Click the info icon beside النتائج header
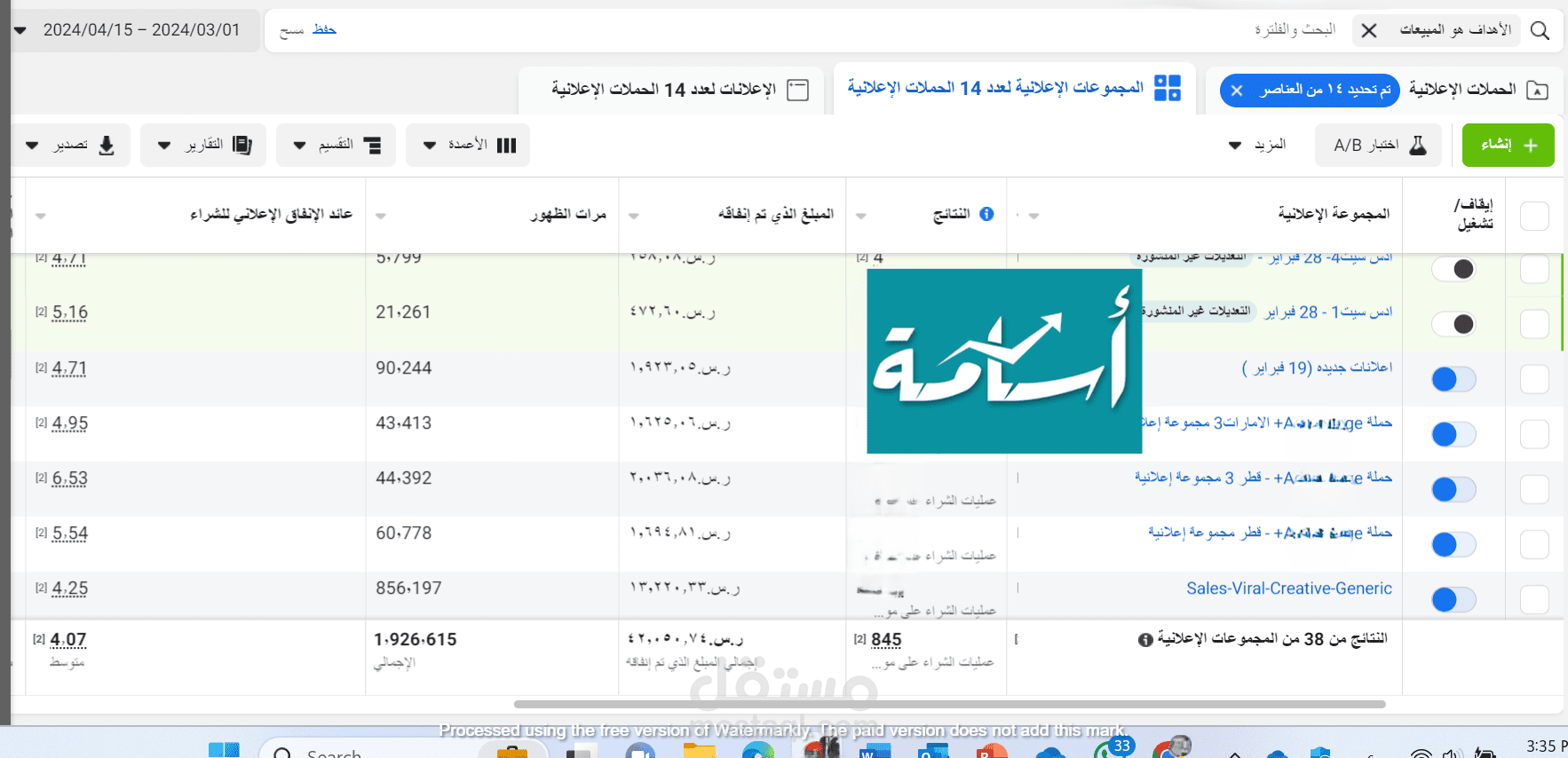This screenshot has height=758, width=1568. [x=986, y=214]
